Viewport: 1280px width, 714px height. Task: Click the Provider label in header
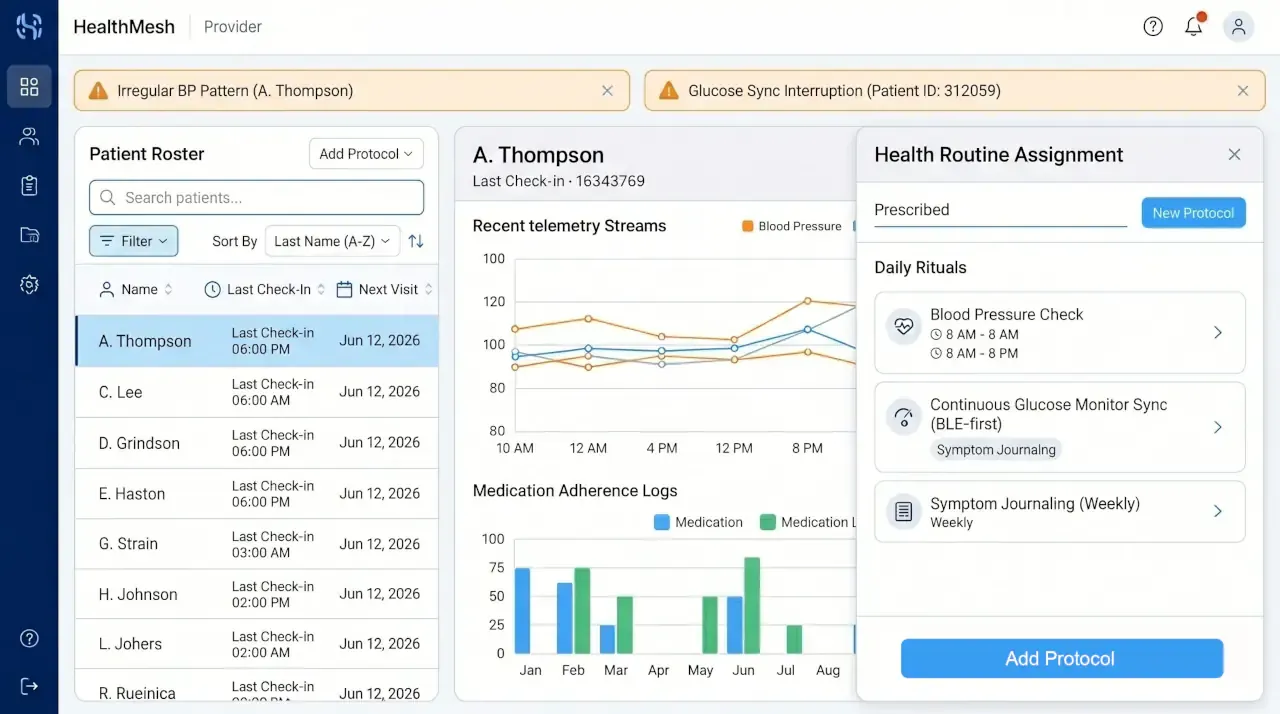click(x=232, y=27)
